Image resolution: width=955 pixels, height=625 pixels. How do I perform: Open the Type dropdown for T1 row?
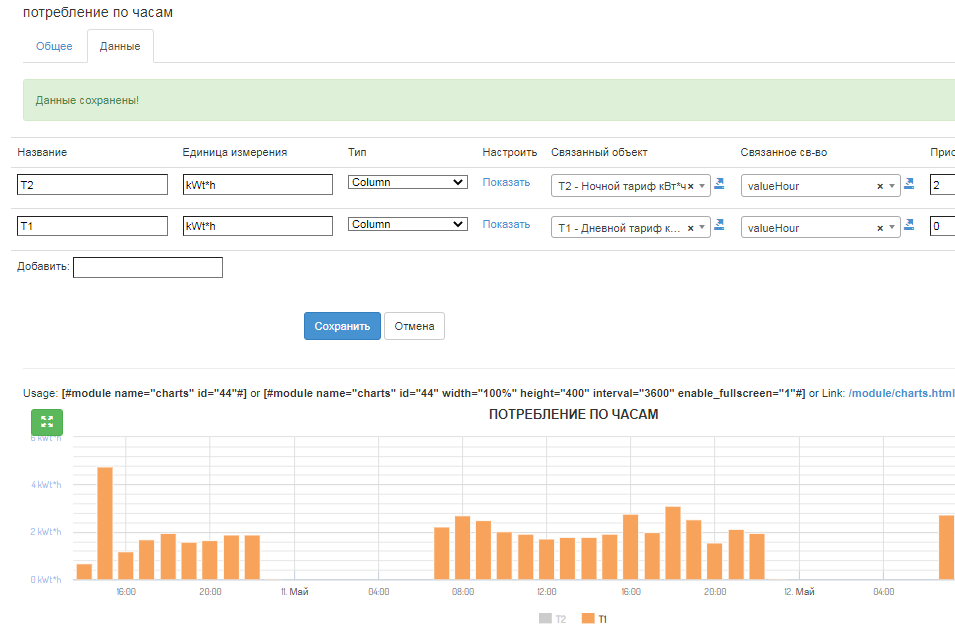point(407,224)
